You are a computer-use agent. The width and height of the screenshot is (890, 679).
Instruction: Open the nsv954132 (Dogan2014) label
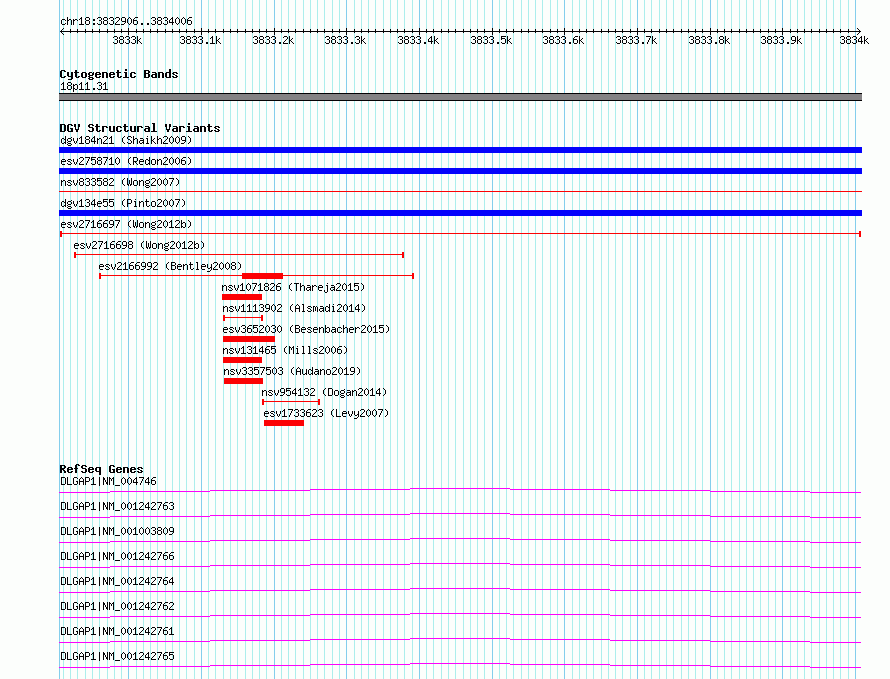pyautogui.click(x=324, y=392)
